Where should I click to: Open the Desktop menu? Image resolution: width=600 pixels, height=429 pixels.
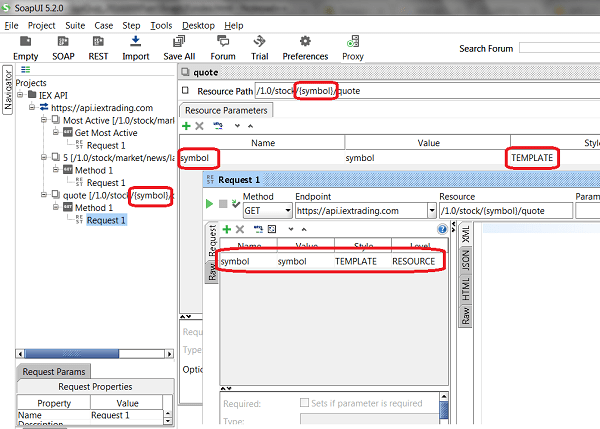click(198, 26)
